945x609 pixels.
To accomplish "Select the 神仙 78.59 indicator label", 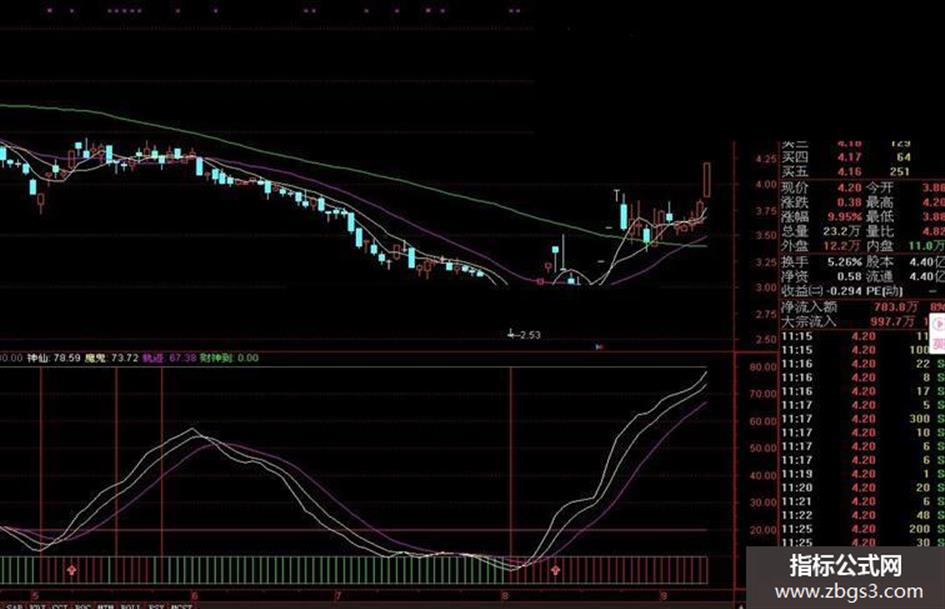I will point(54,358).
